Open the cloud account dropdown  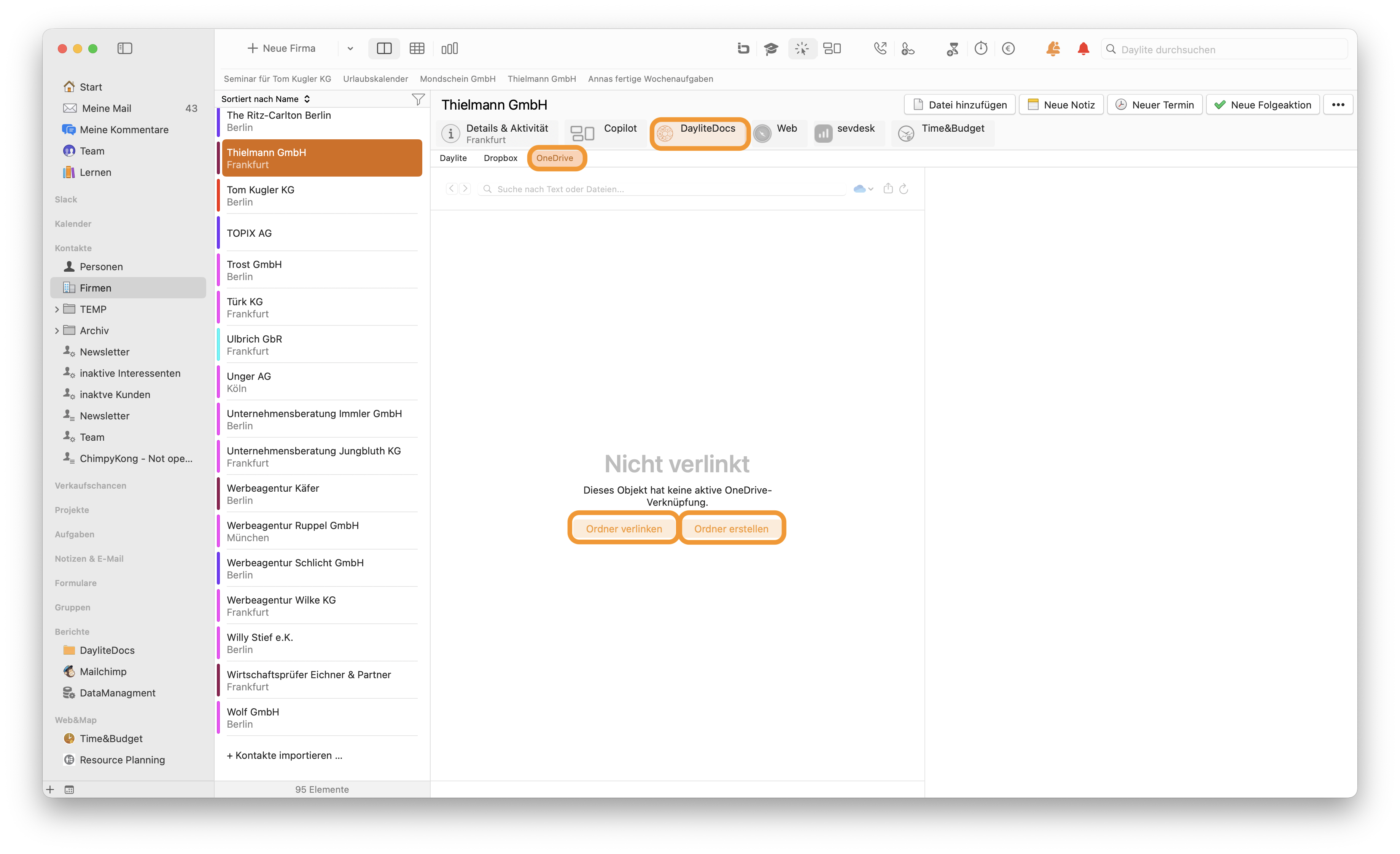pyautogui.click(x=863, y=189)
